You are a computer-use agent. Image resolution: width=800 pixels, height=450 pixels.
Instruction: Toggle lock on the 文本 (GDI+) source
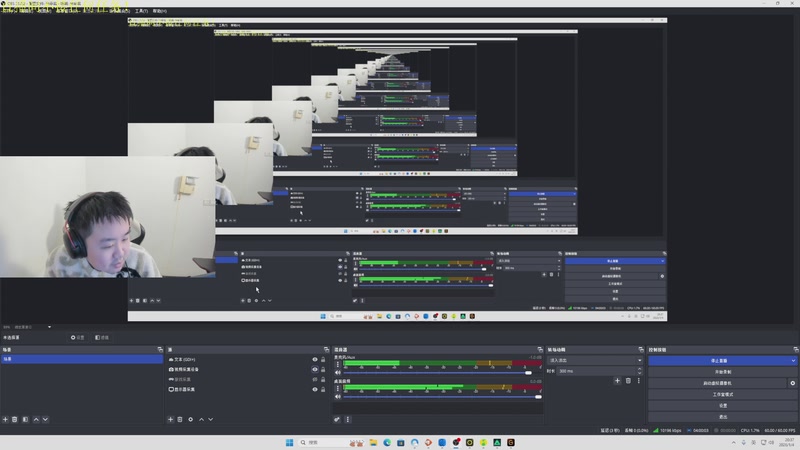[x=323, y=359]
